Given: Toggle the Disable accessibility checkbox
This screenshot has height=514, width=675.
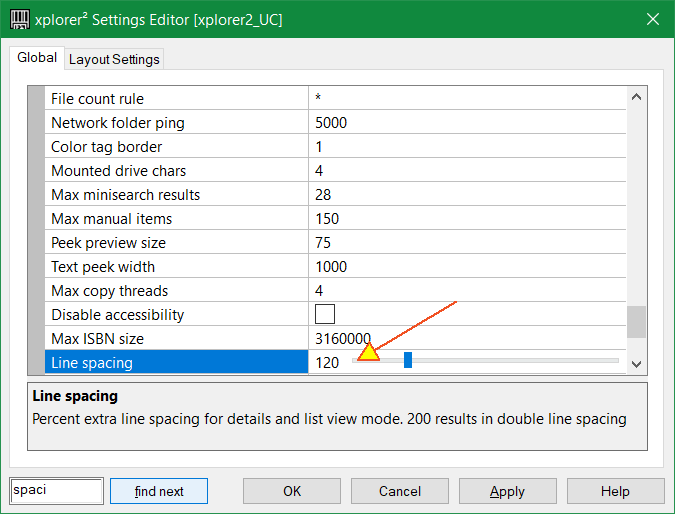Looking at the screenshot, I should [325, 314].
